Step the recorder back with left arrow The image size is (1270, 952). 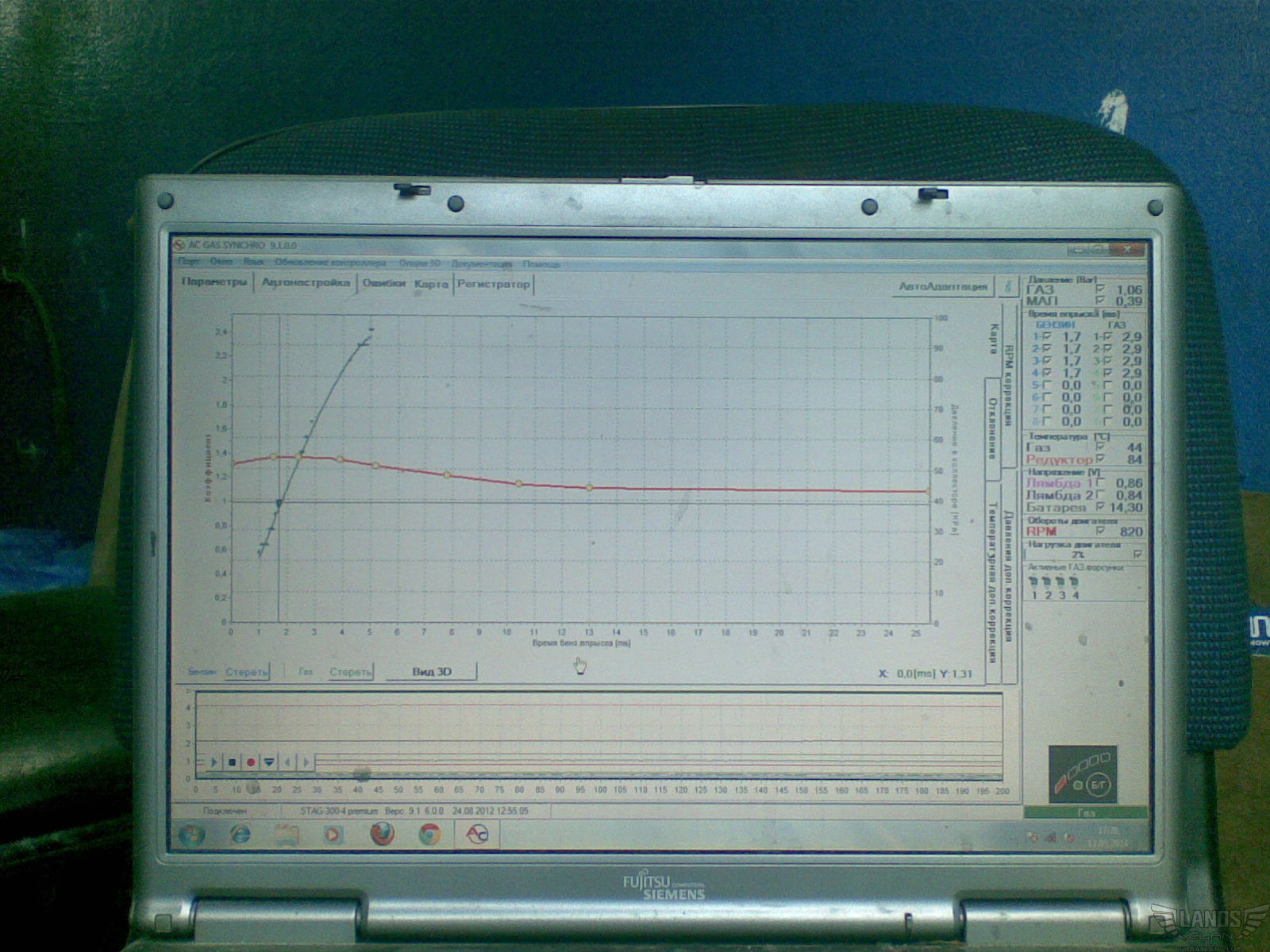[x=287, y=762]
